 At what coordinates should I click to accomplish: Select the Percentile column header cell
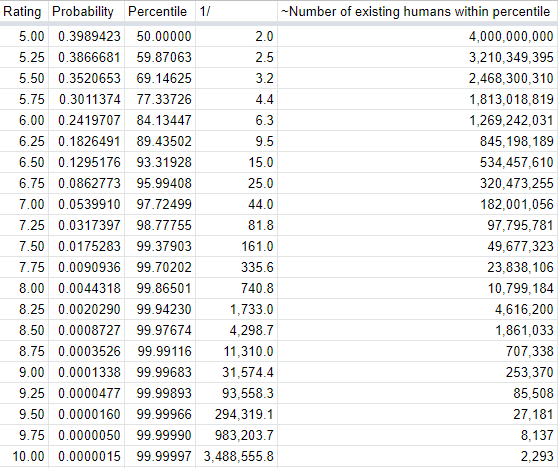click(x=160, y=11)
